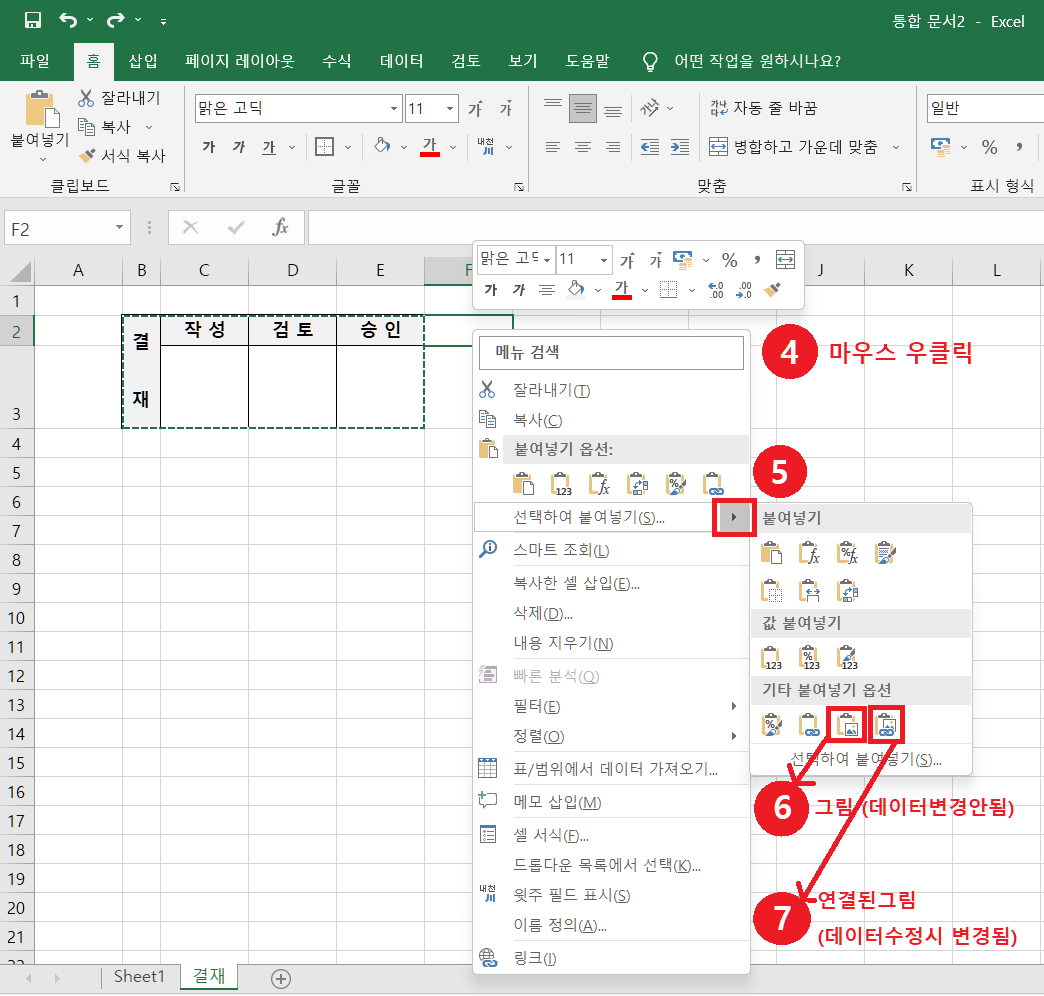Click mini toolbar increase decimal icon
The height and width of the screenshot is (996, 1044).
pyautogui.click(x=715, y=290)
